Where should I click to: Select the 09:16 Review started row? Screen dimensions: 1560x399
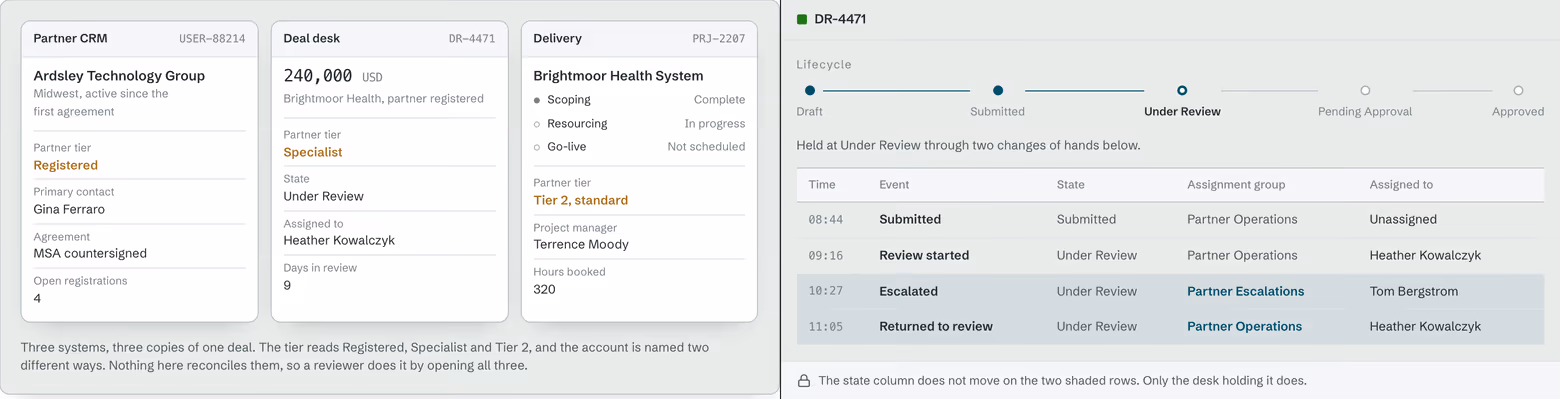click(1170, 255)
